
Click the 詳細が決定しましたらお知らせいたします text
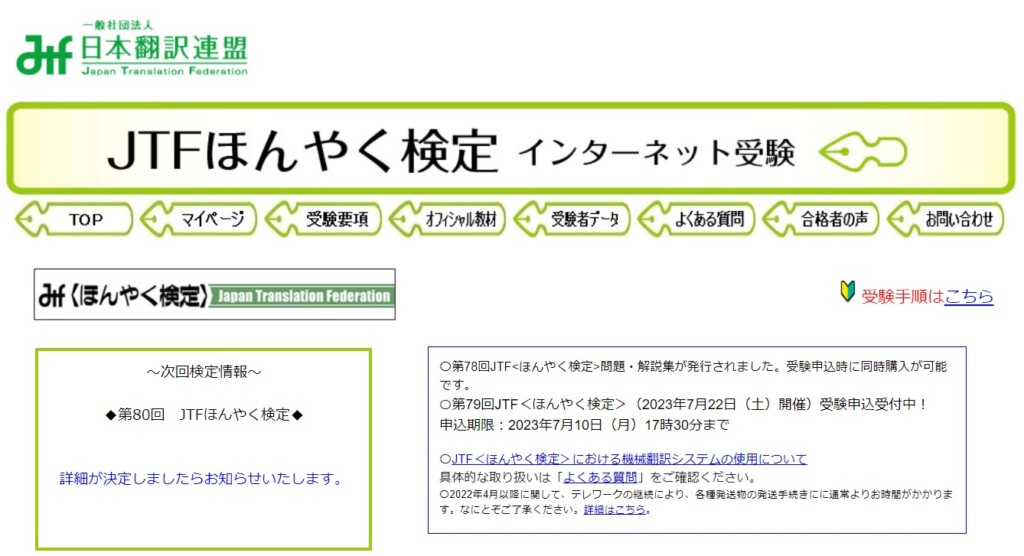click(x=202, y=479)
